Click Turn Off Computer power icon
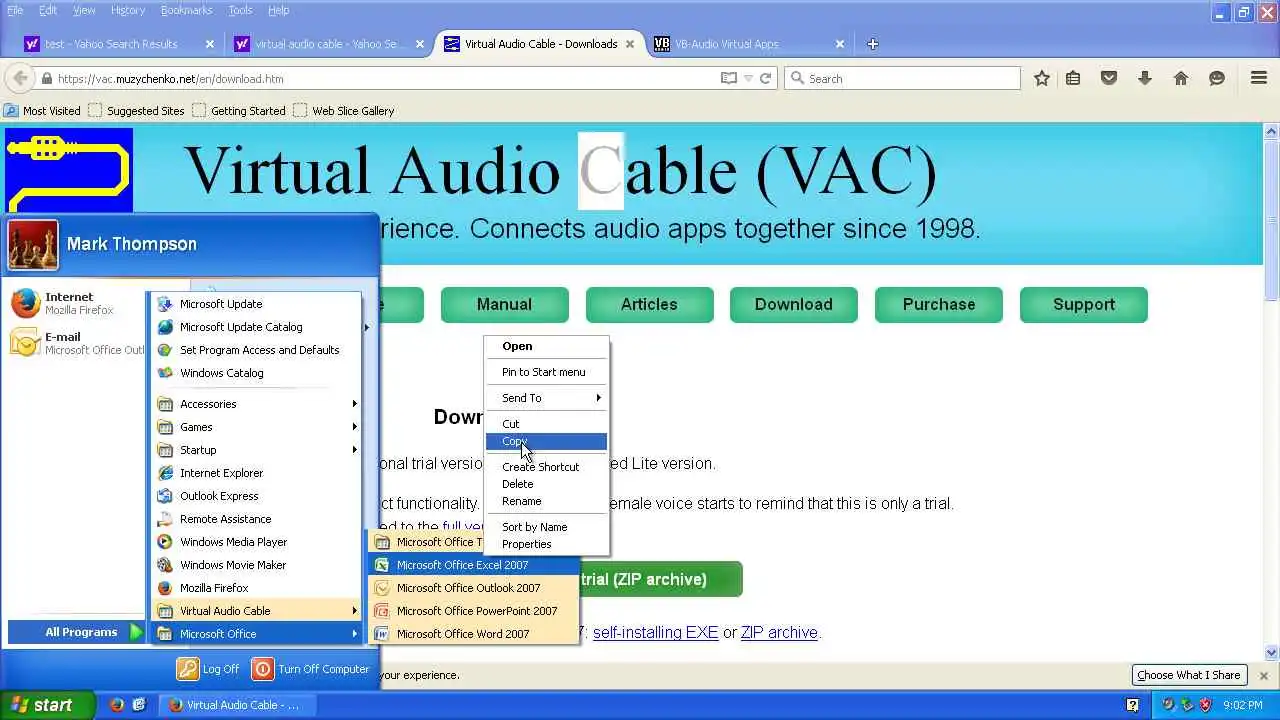The width and height of the screenshot is (1280, 720). [x=262, y=669]
